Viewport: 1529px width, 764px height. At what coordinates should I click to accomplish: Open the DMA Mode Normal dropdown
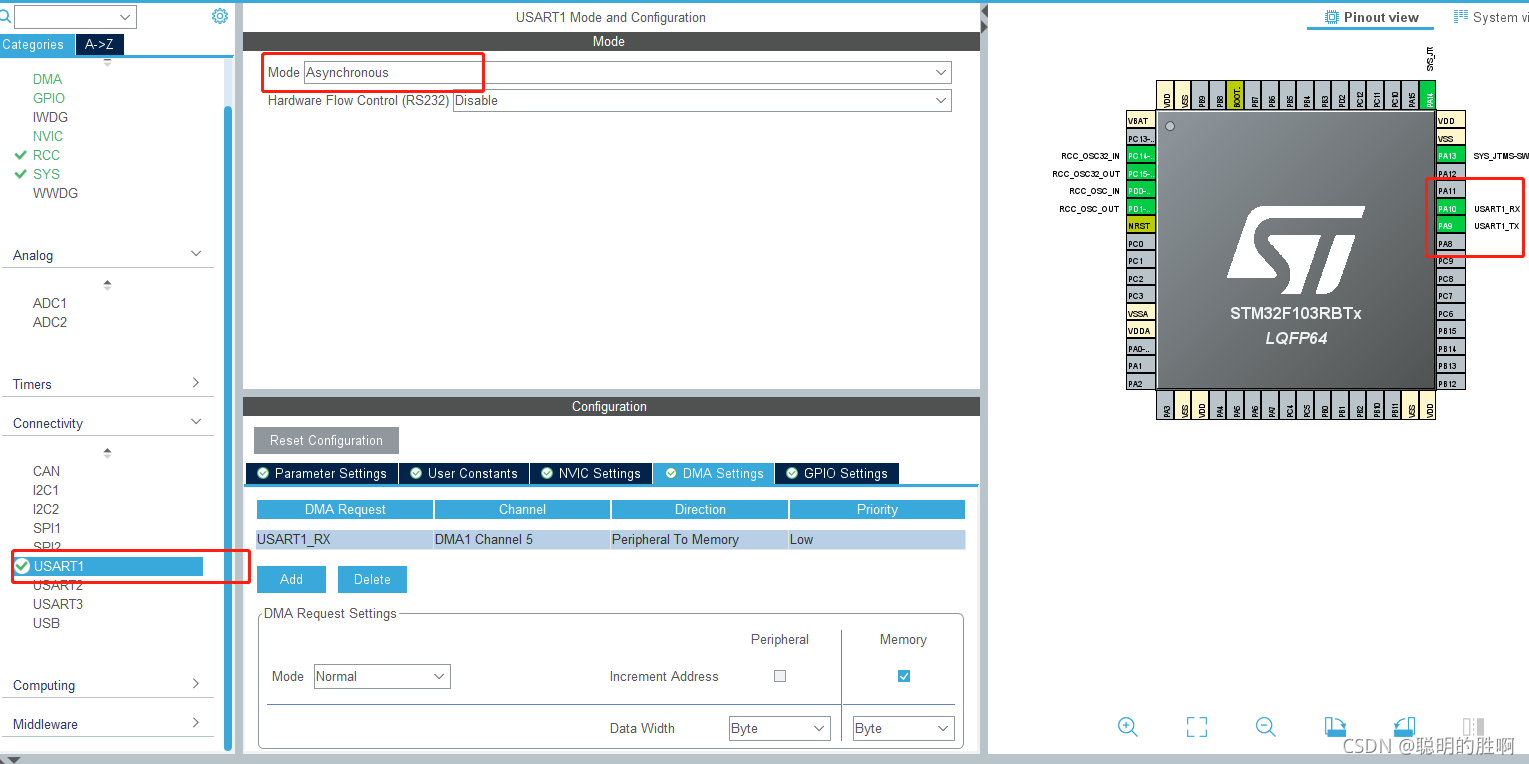pyautogui.click(x=382, y=676)
